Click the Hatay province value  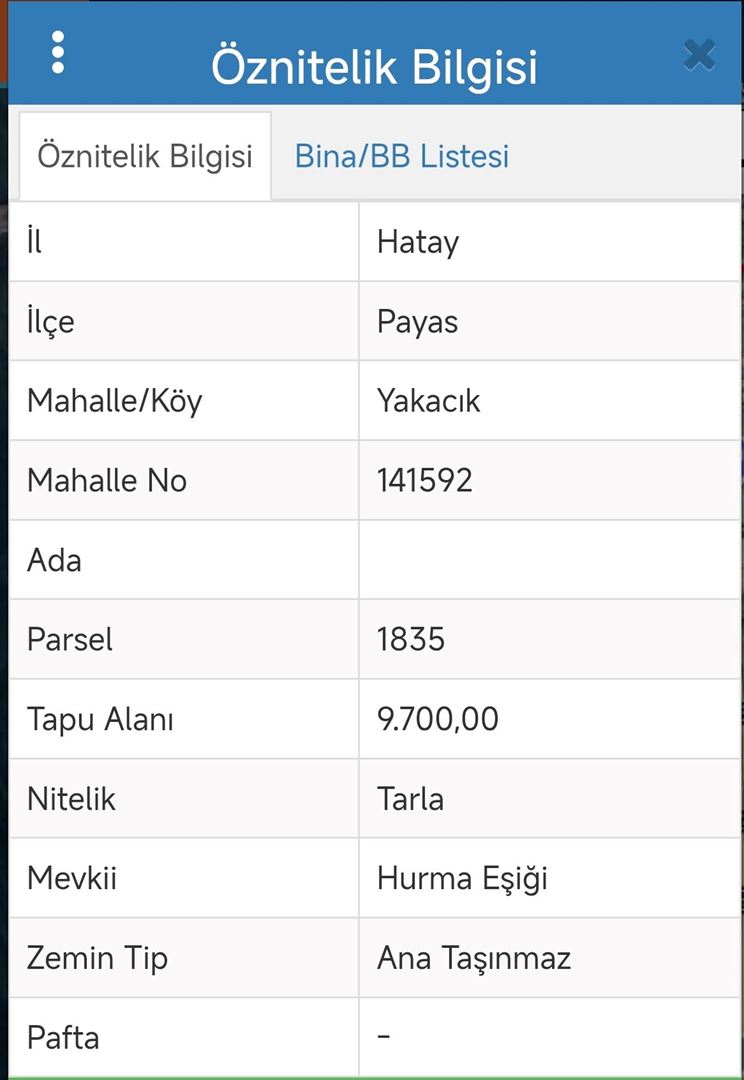tap(417, 242)
